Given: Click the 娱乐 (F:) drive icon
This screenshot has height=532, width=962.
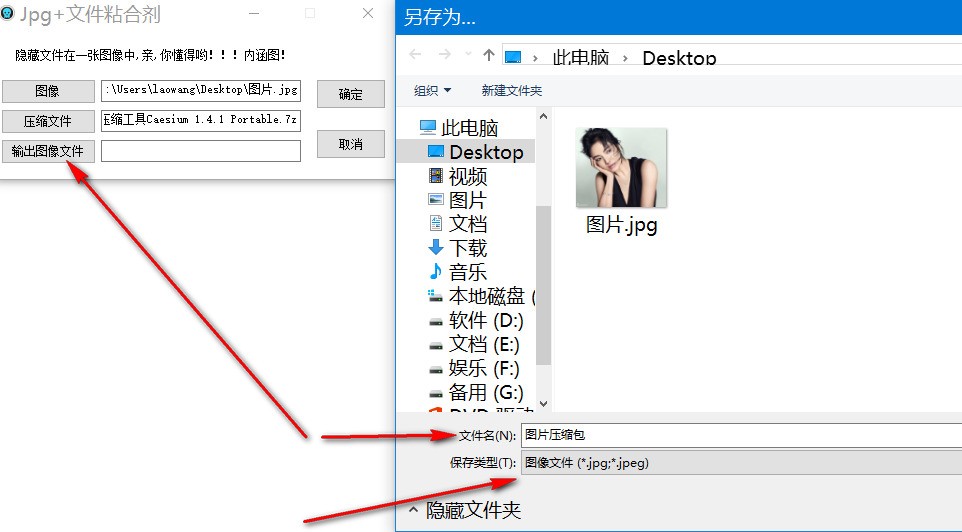Looking at the screenshot, I should click(436, 369).
